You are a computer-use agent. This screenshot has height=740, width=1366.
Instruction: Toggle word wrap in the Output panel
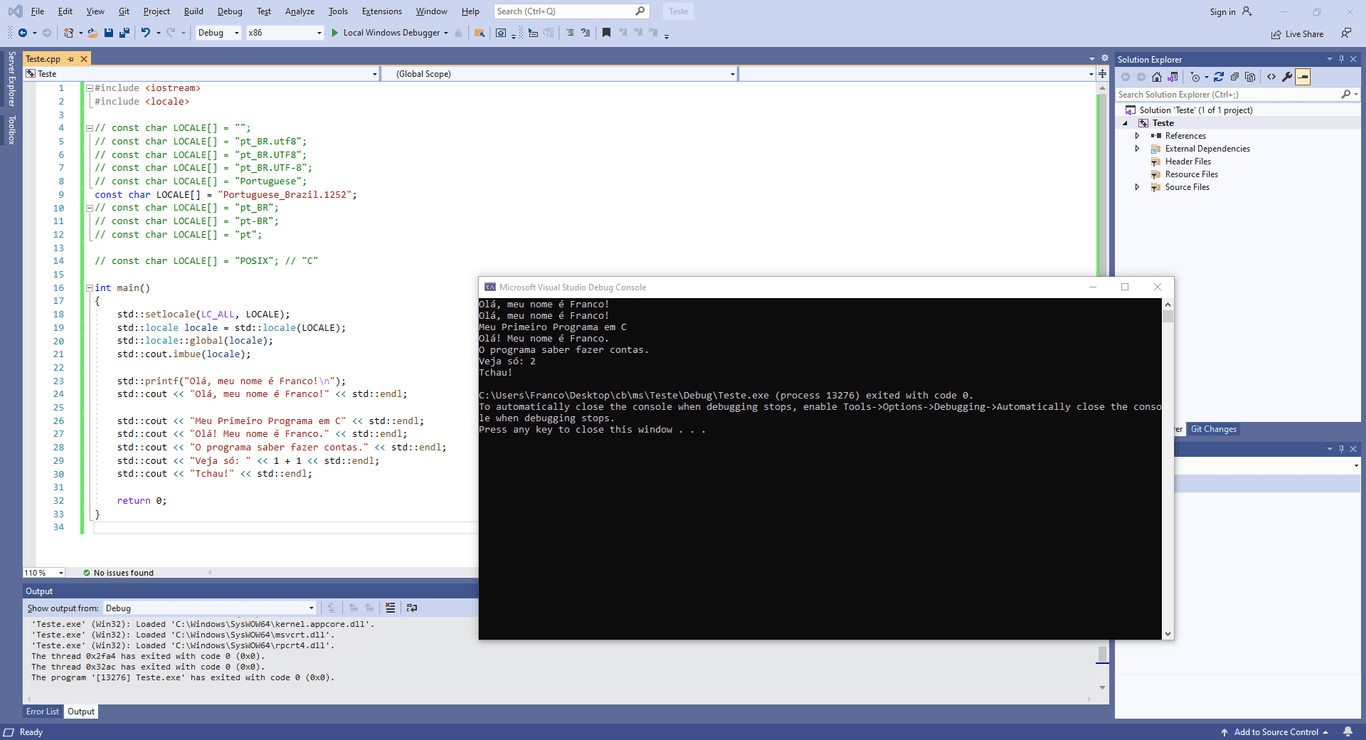tap(411, 607)
